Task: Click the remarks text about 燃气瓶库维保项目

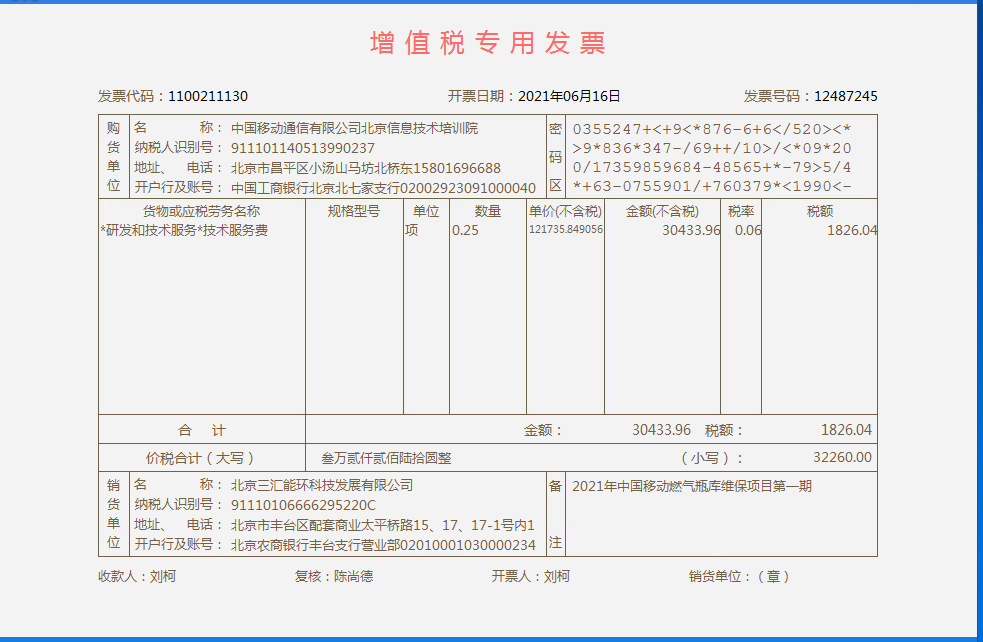Action: pyautogui.click(x=692, y=487)
